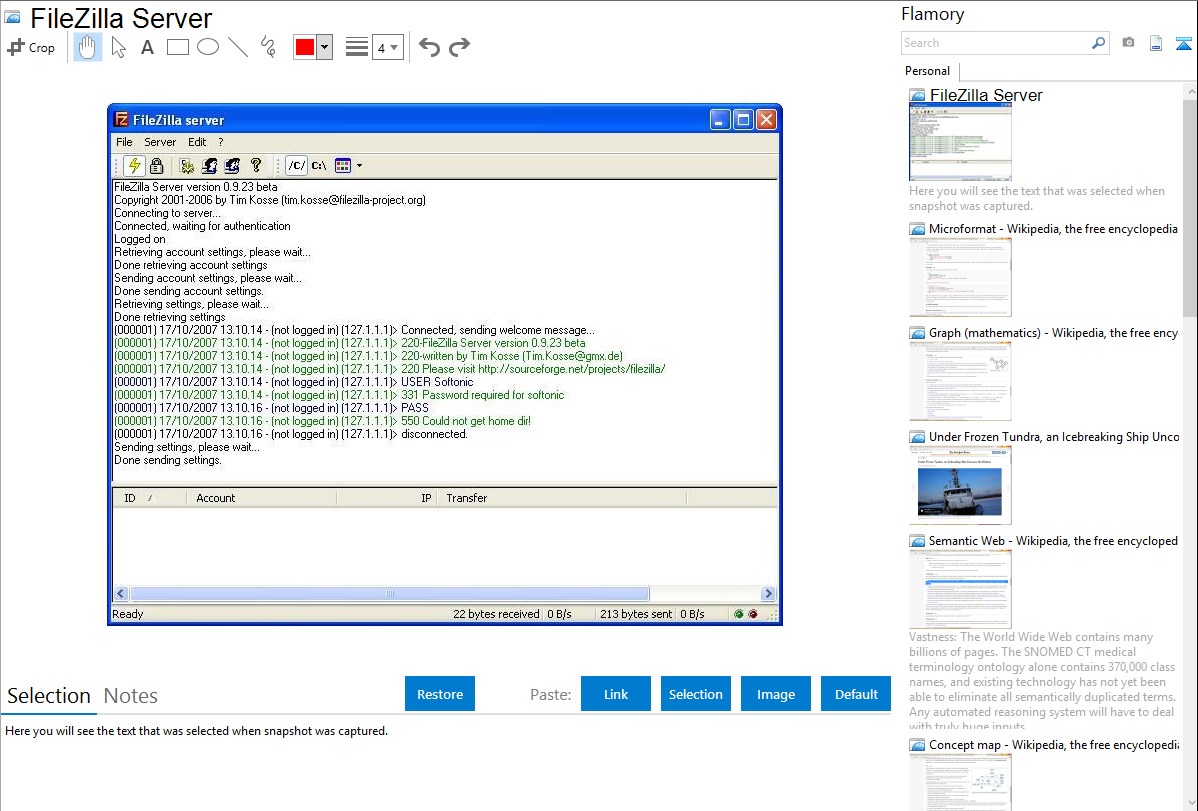Switch to the Personal tab
The image size is (1198, 811).
coord(928,71)
